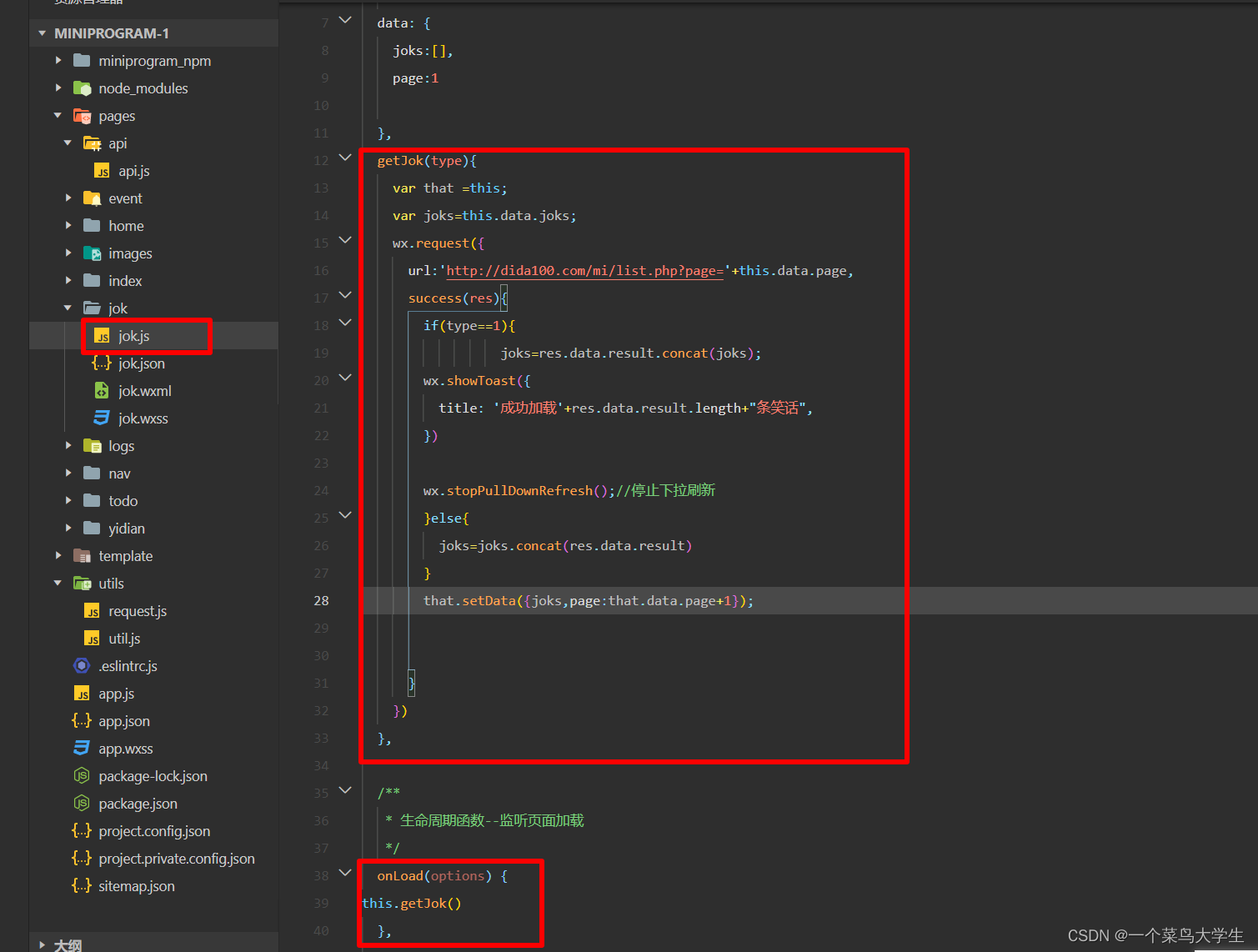
Task: Click the logs folder icon
Action: [93, 446]
